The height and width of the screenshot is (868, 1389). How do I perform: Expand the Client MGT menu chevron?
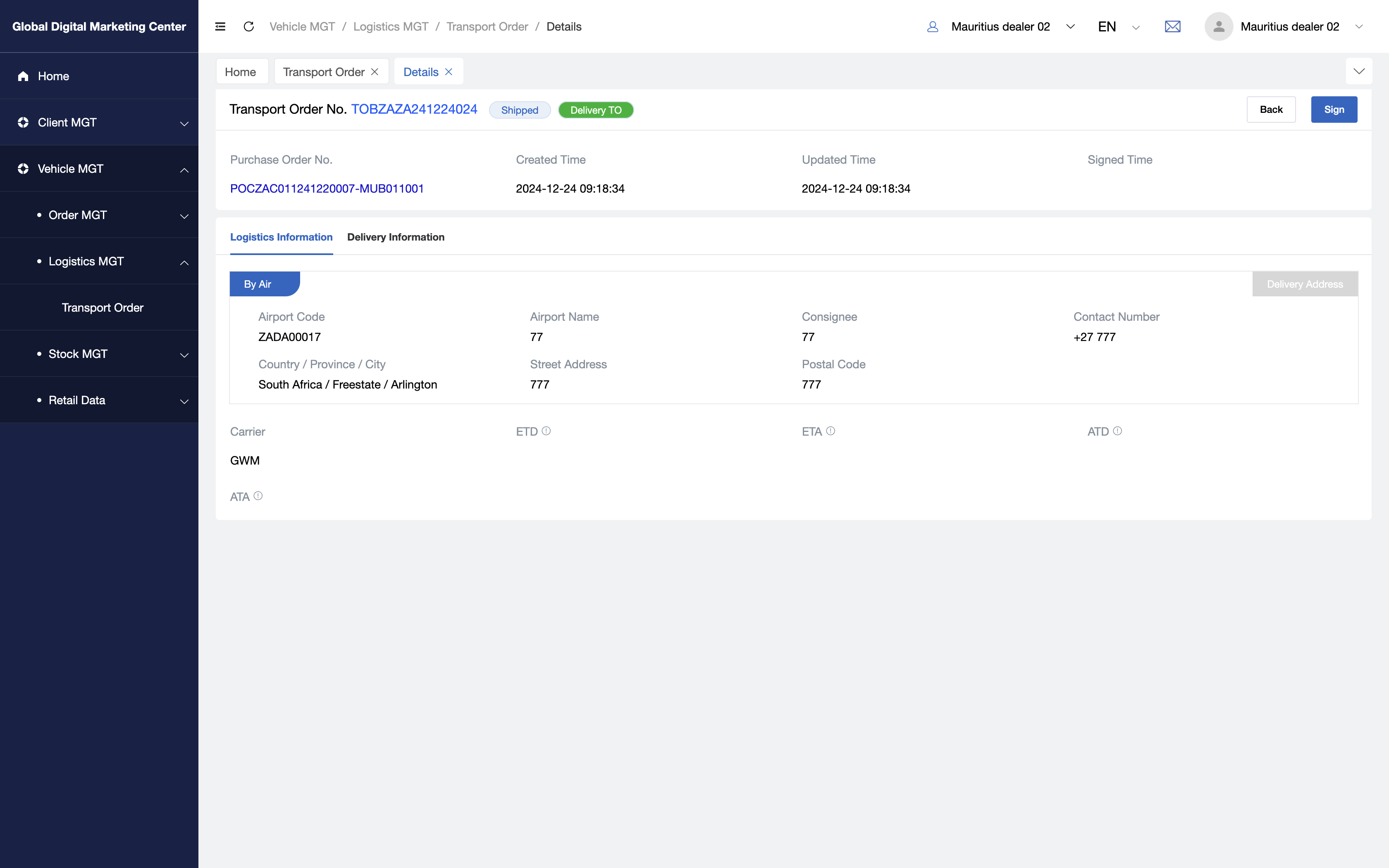[x=184, y=124]
